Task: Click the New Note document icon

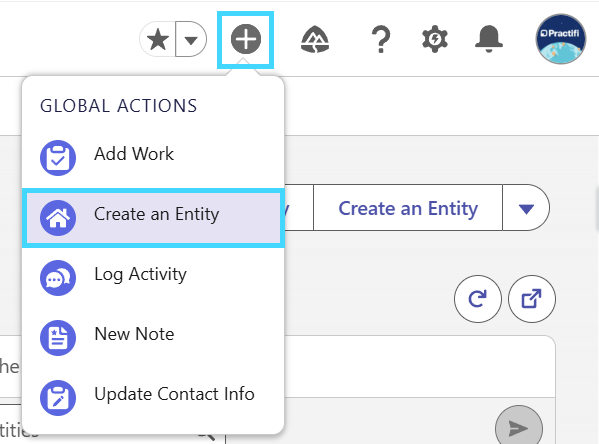Action: (x=58, y=338)
